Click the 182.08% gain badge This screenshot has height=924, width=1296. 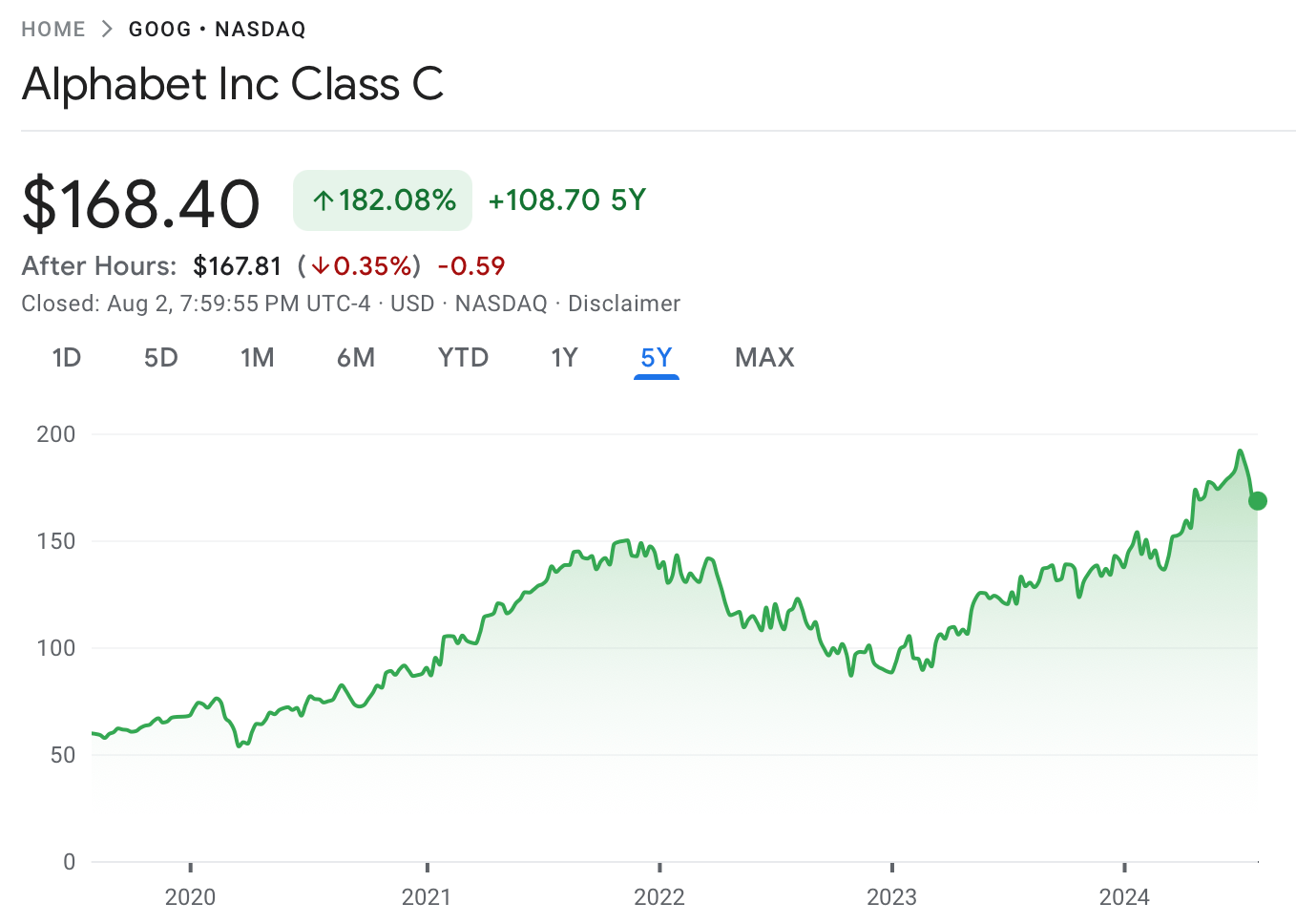(x=383, y=200)
